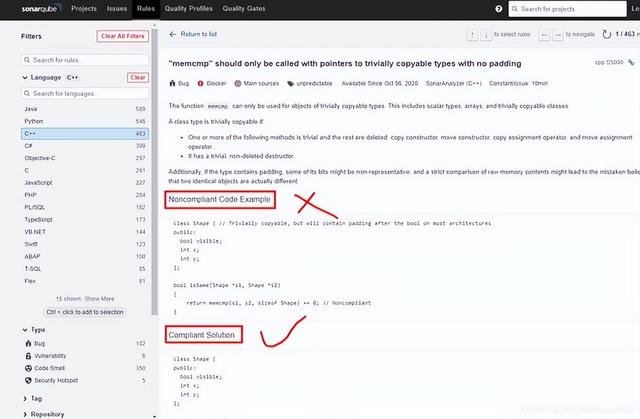Image resolution: width=640 pixels, height=419 pixels.
Task: Click the Search for rules field
Action: pos(85,60)
